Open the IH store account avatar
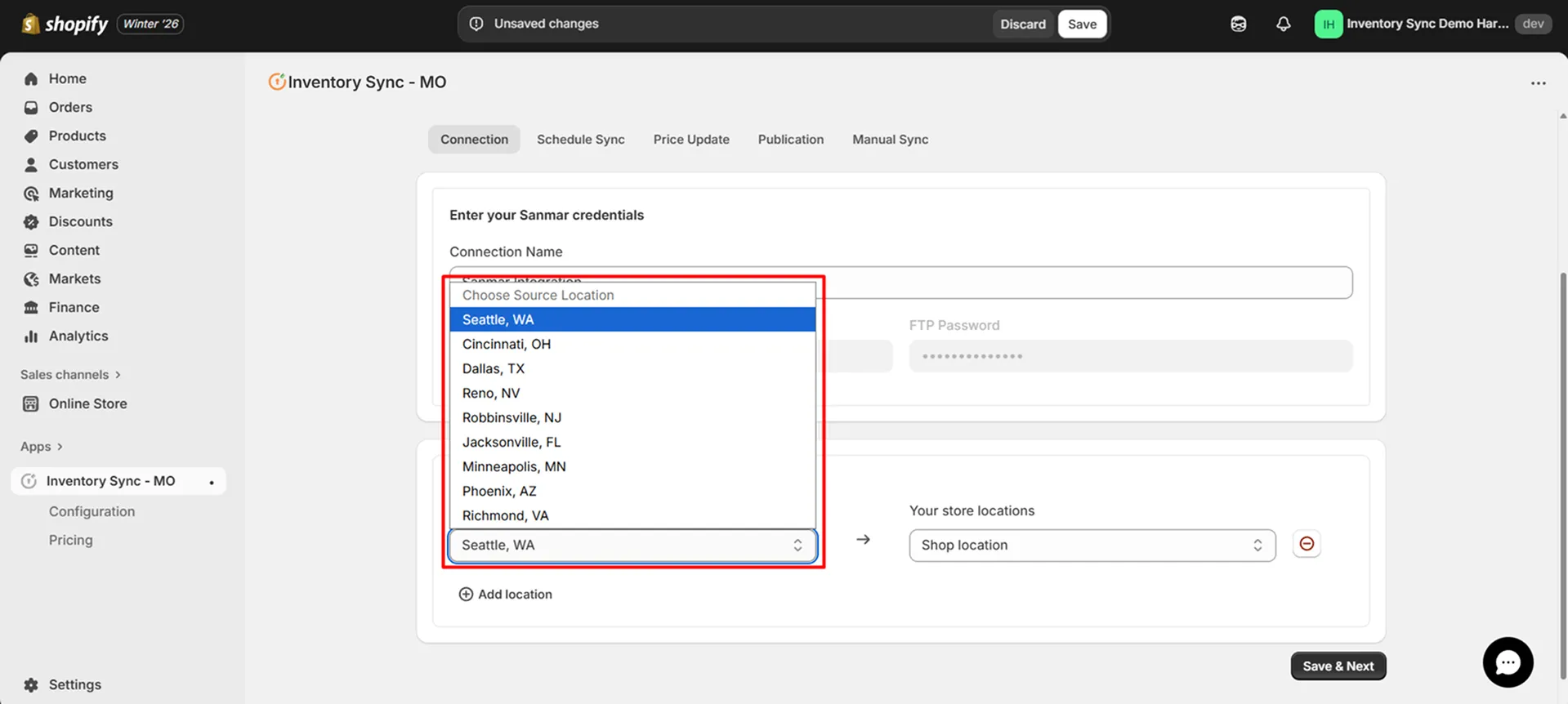 [1329, 24]
